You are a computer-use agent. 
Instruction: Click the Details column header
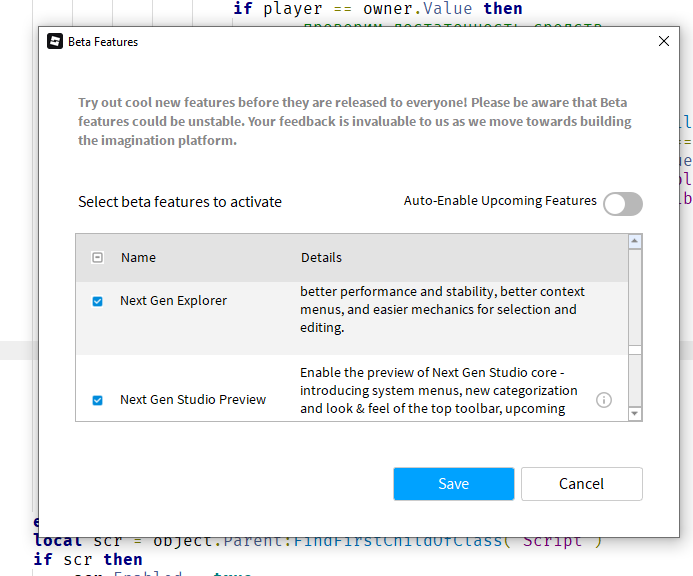tap(321, 258)
